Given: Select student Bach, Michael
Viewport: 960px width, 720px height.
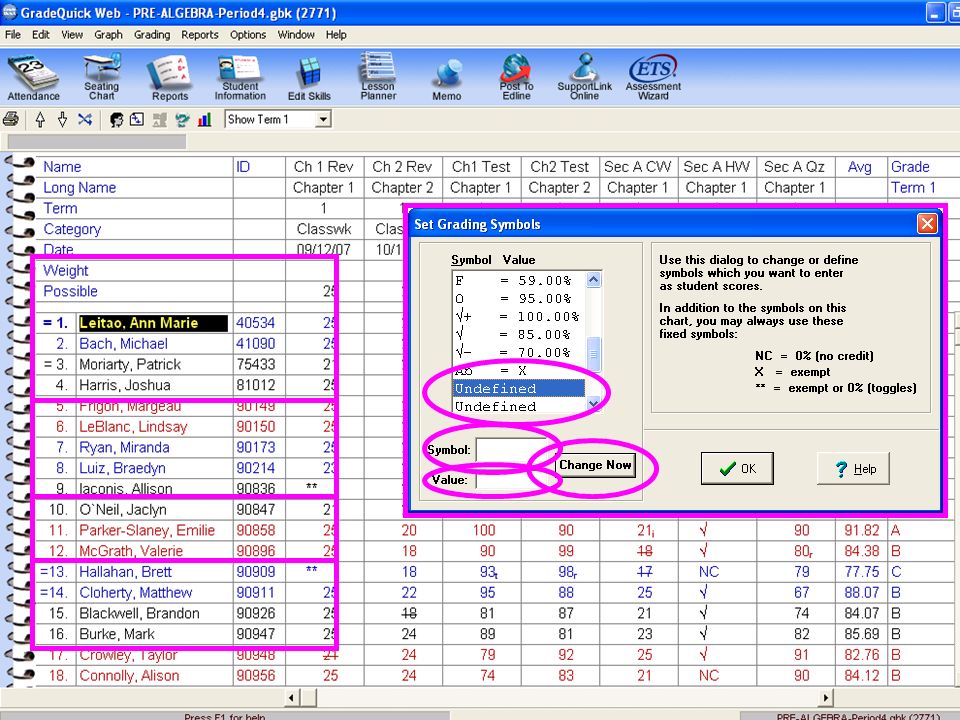Looking at the screenshot, I should pos(124,343).
